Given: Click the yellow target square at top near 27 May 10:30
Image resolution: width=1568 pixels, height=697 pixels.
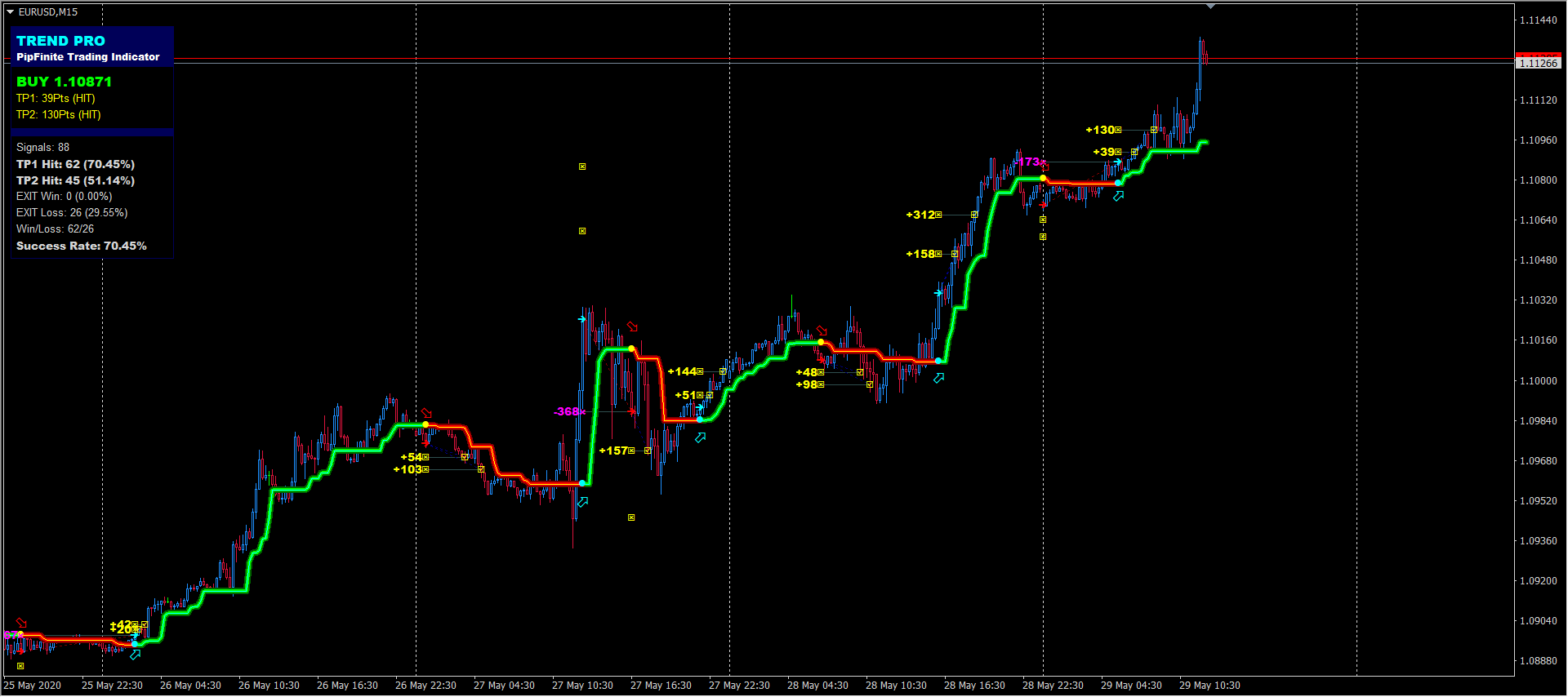Looking at the screenshot, I should tap(582, 166).
